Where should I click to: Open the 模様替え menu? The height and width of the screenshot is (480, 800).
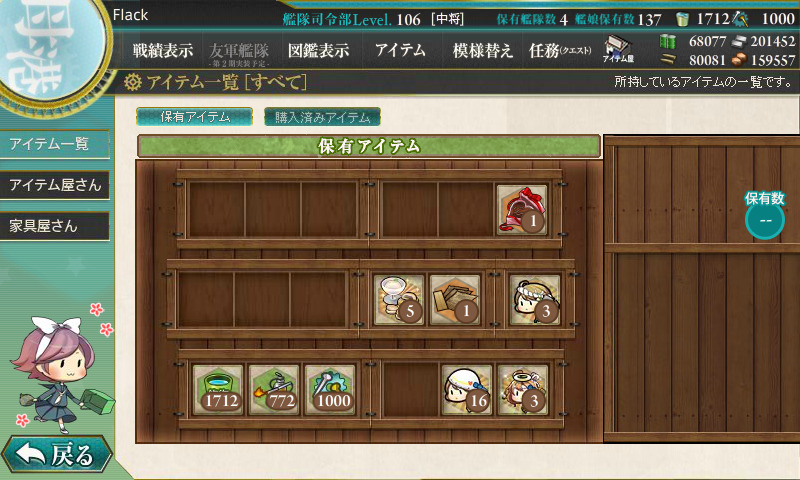(x=482, y=50)
